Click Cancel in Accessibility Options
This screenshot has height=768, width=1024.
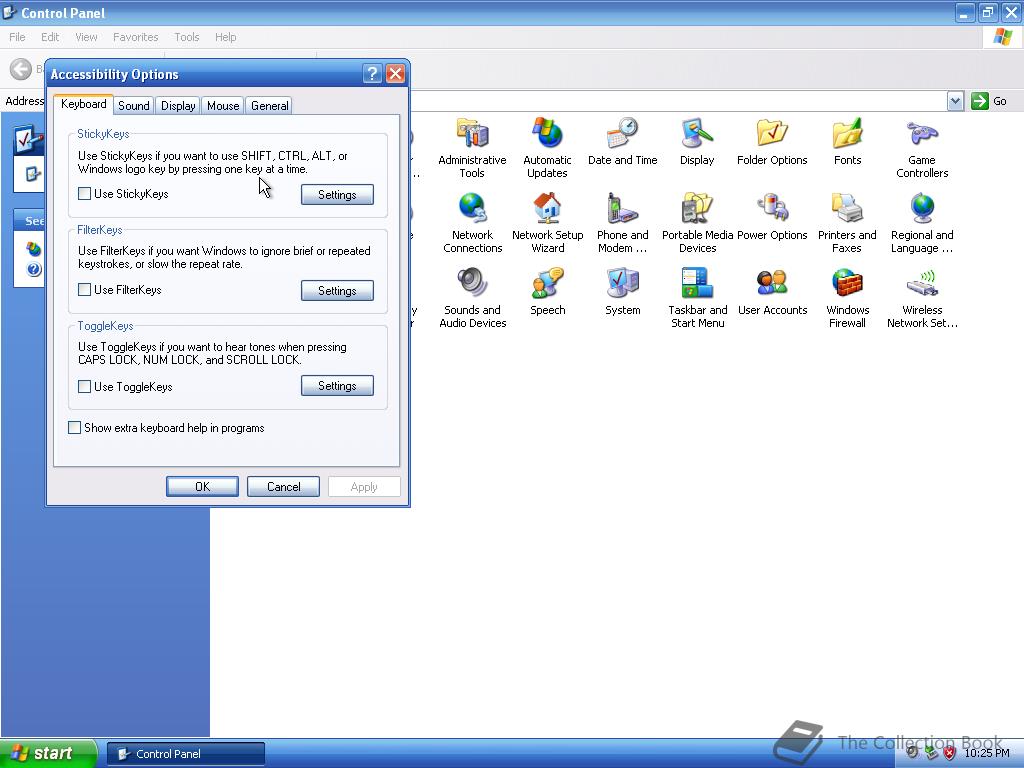tap(283, 487)
